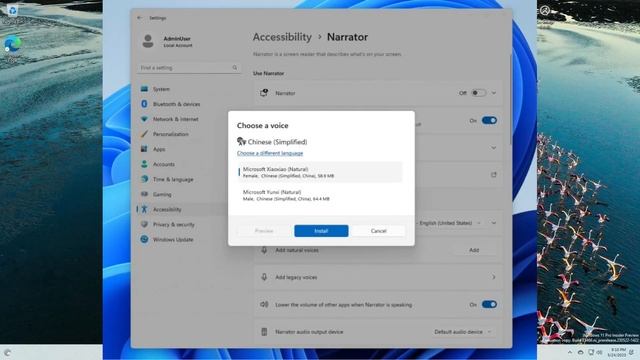
Task: Click the System monitor icon in sidebar
Action: coord(144,89)
